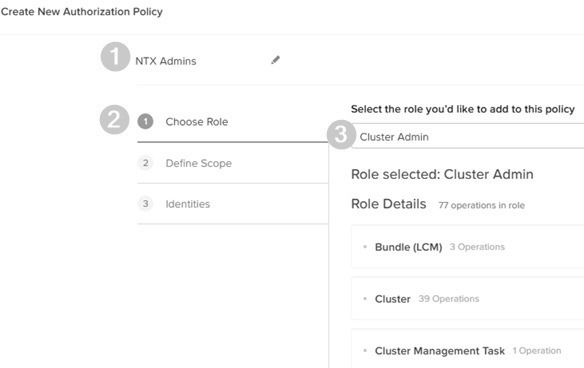
Task: Expand the Cluster Management Task group
Action: (x=468, y=349)
